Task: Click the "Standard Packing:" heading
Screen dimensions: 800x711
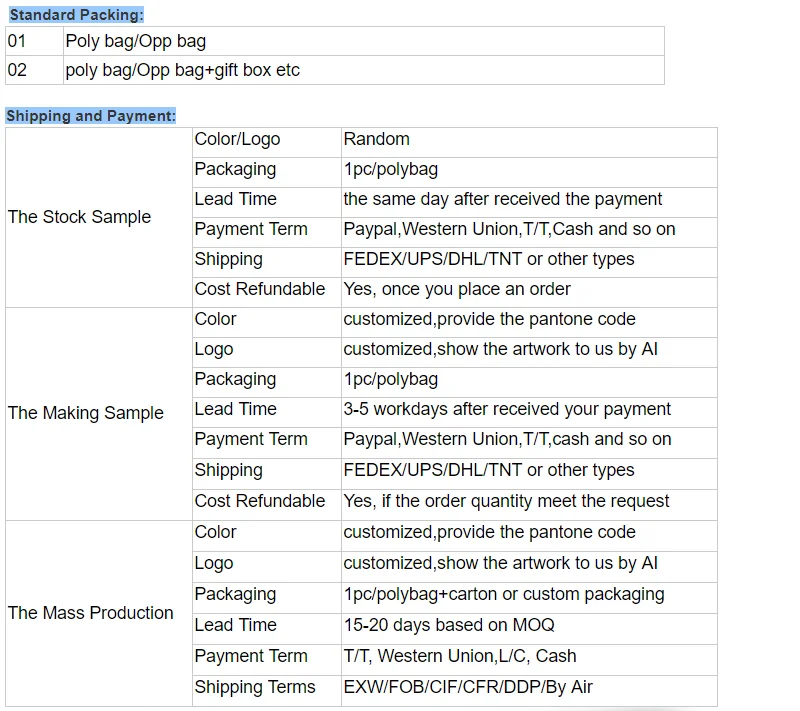Action: [76, 15]
